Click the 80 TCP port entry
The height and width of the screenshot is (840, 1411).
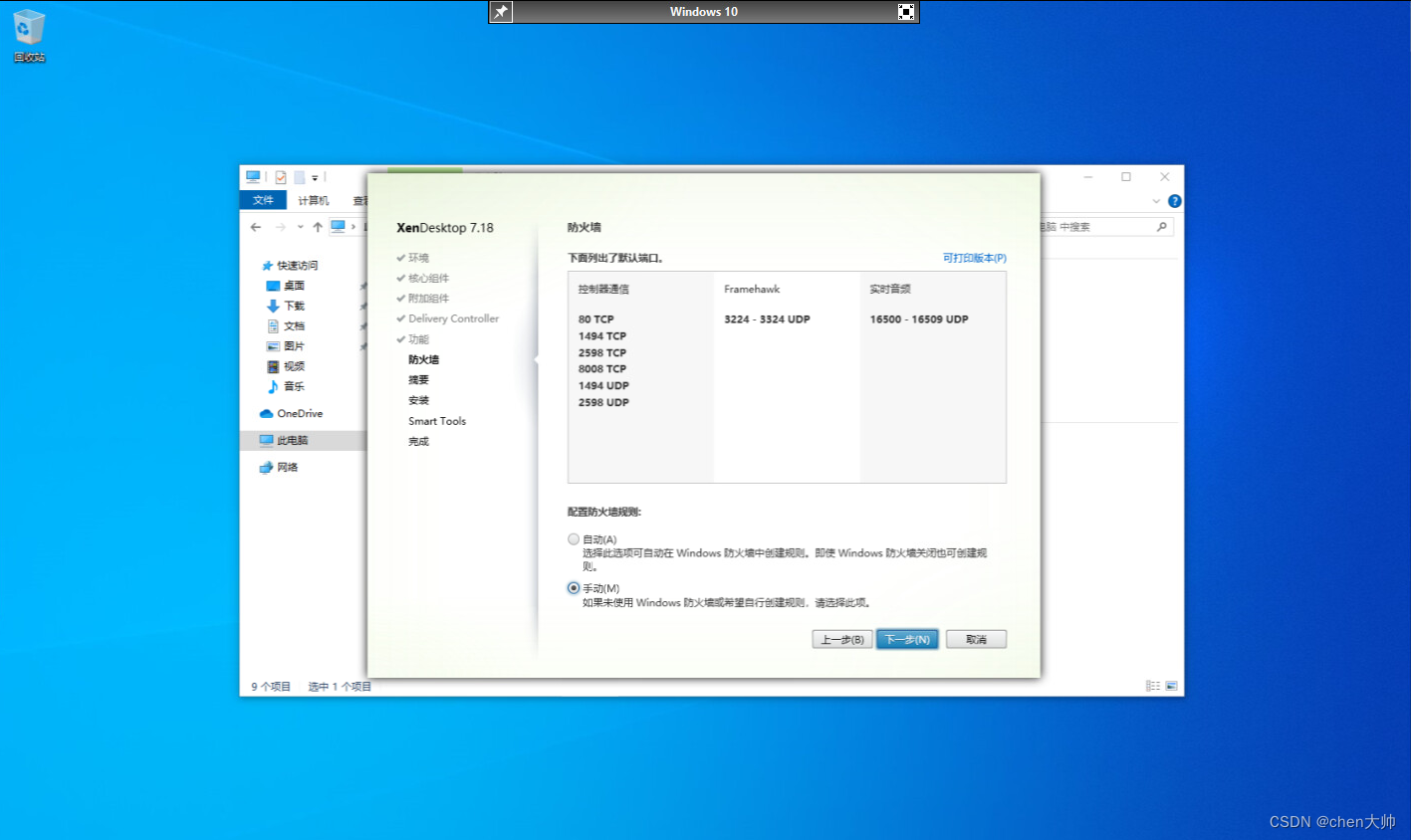pos(596,319)
